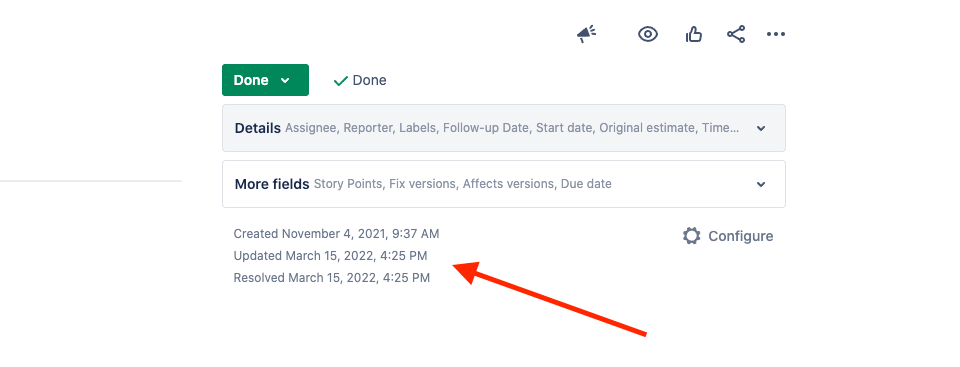The width and height of the screenshot is (960, 367).
Task: Click the Resolved March 15, 2022 timestamp
Action: [332, 278]
